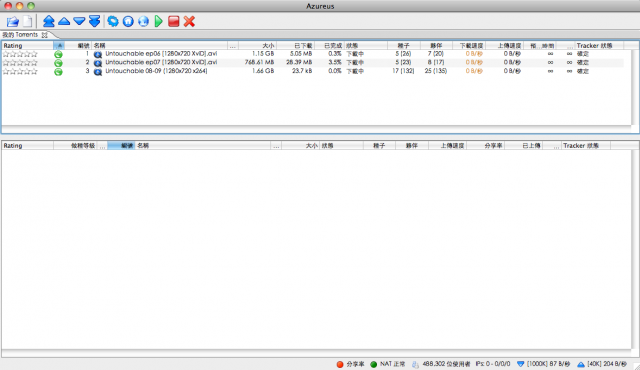This screenshot has height=370, width=640.
Task: Click IPs: 0 - 0/0/0 status entry
Action: [493, 364]
